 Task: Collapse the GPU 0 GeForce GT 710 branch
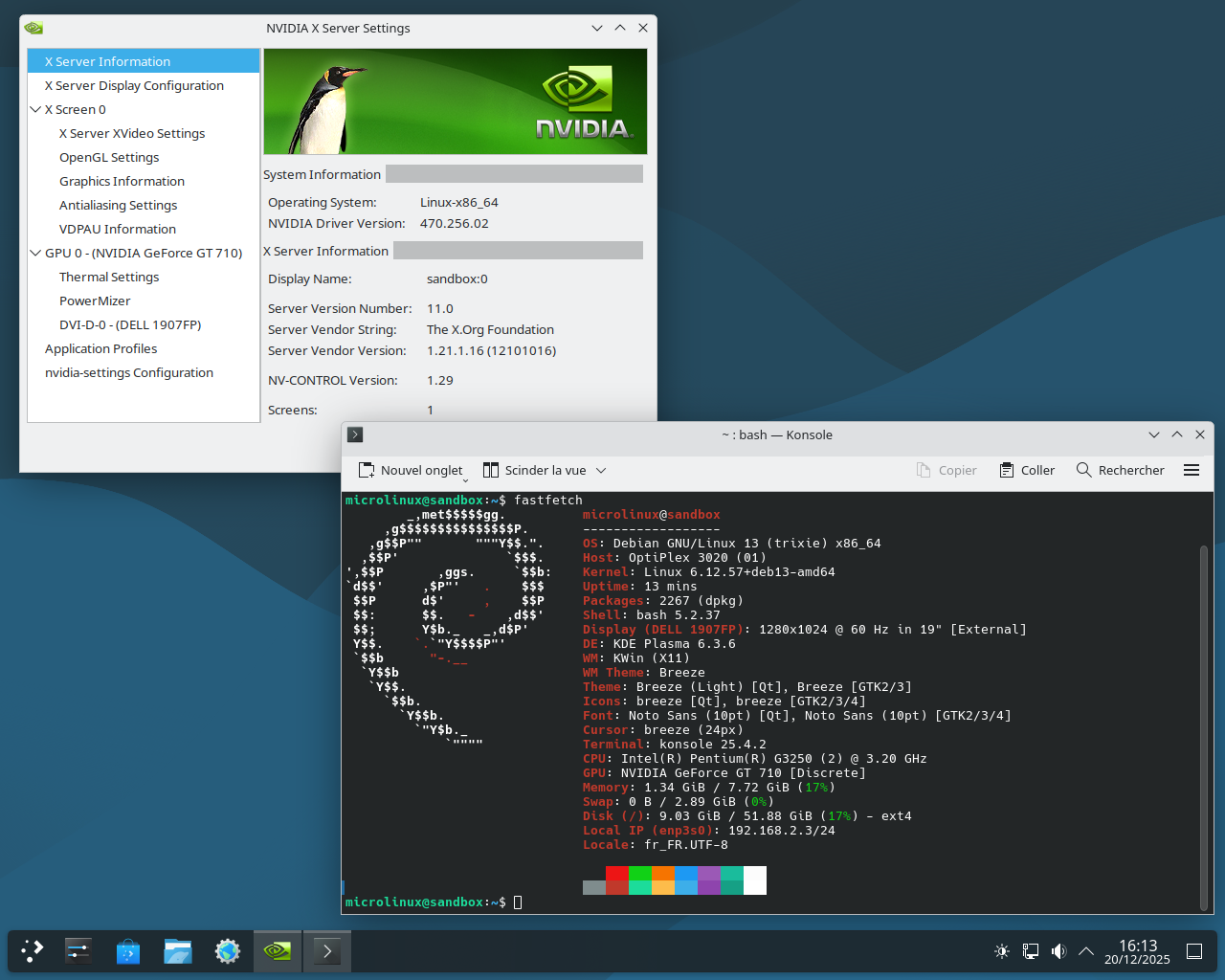pyautogui.click(x=35, y=253)
